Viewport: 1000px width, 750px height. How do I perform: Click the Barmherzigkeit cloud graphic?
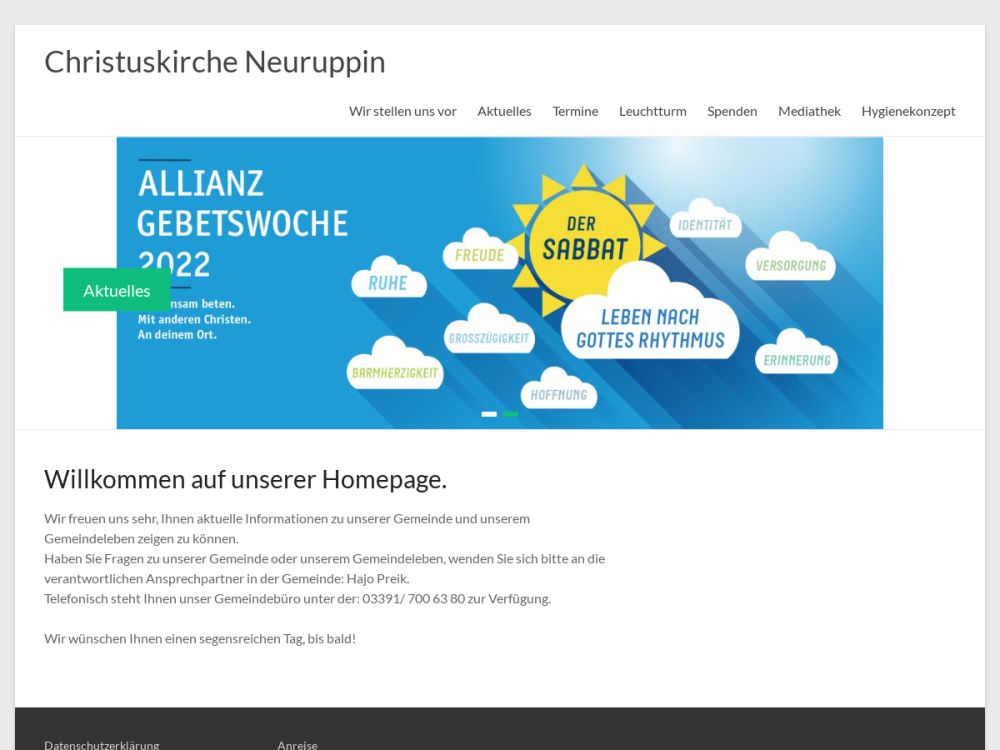[x=395, y=372]
